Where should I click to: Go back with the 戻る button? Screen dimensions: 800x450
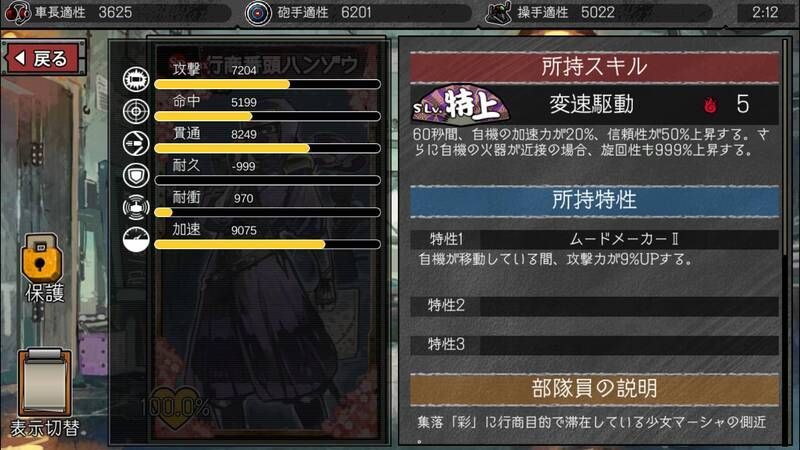click(43, 58)
